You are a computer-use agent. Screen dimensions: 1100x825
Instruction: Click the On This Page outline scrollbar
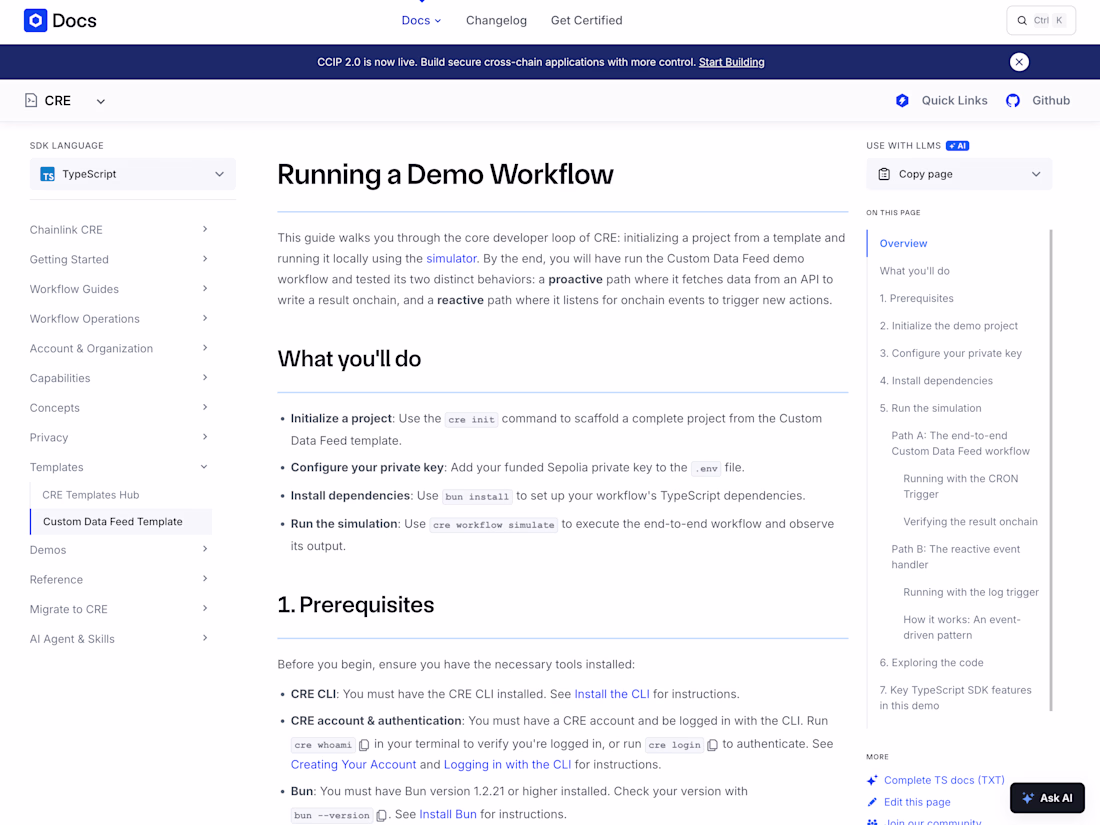coord(1051,470)
